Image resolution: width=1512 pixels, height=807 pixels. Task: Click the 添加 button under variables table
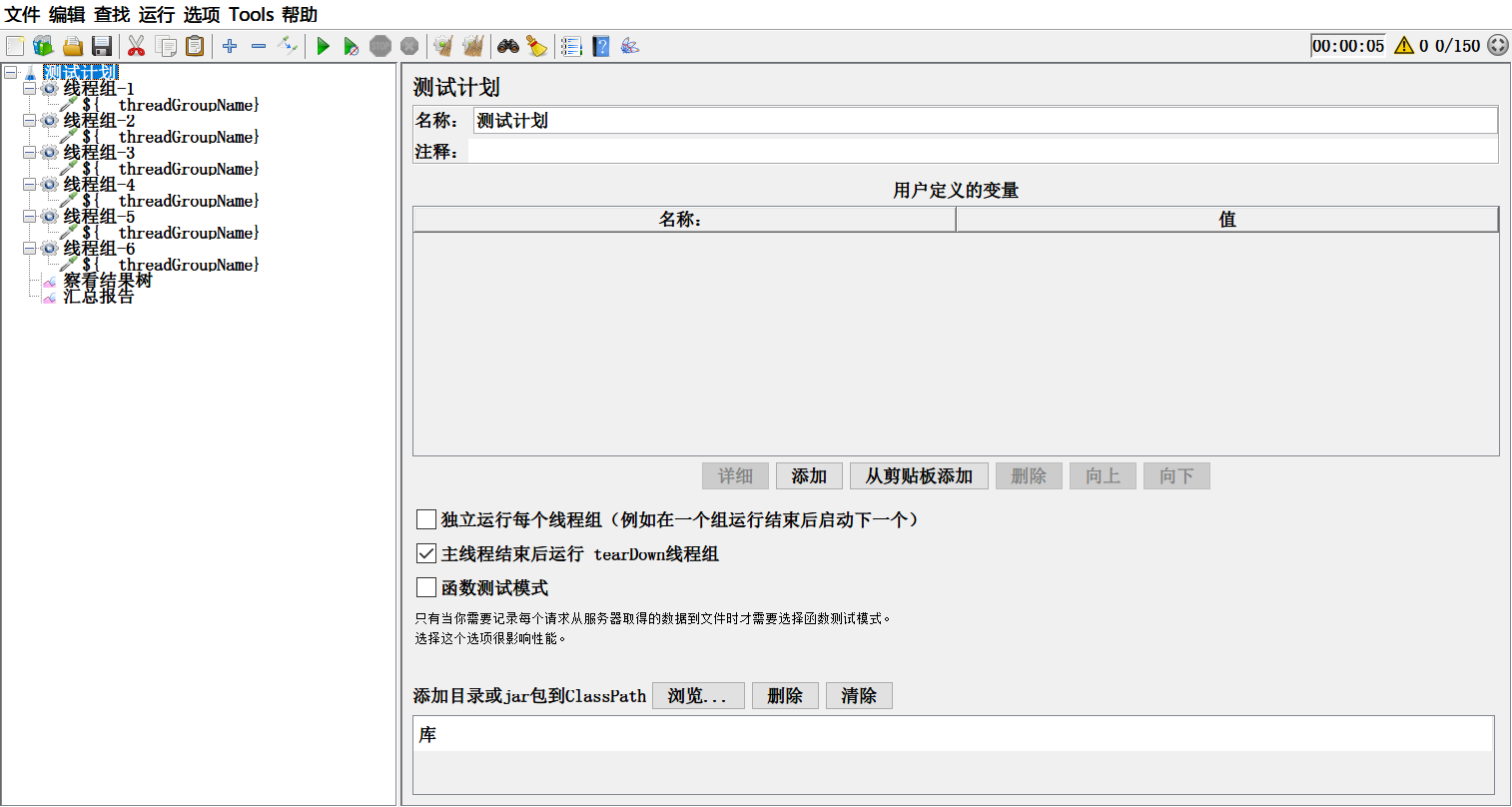[x=809, y=476]
